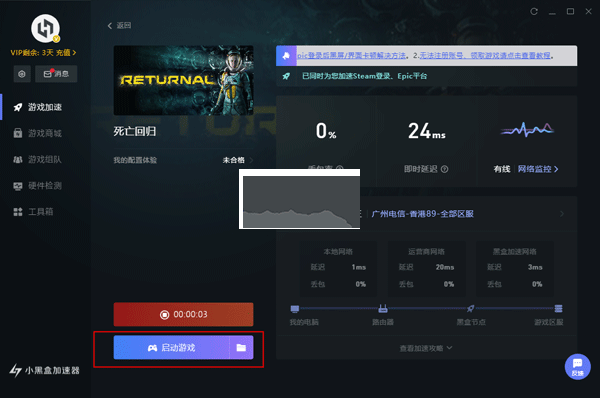Image resolution: width=600 pixels, height=398 pixels.
Task: Click rocket icon beside Steam acceleration notice
Action: (286, 76)
